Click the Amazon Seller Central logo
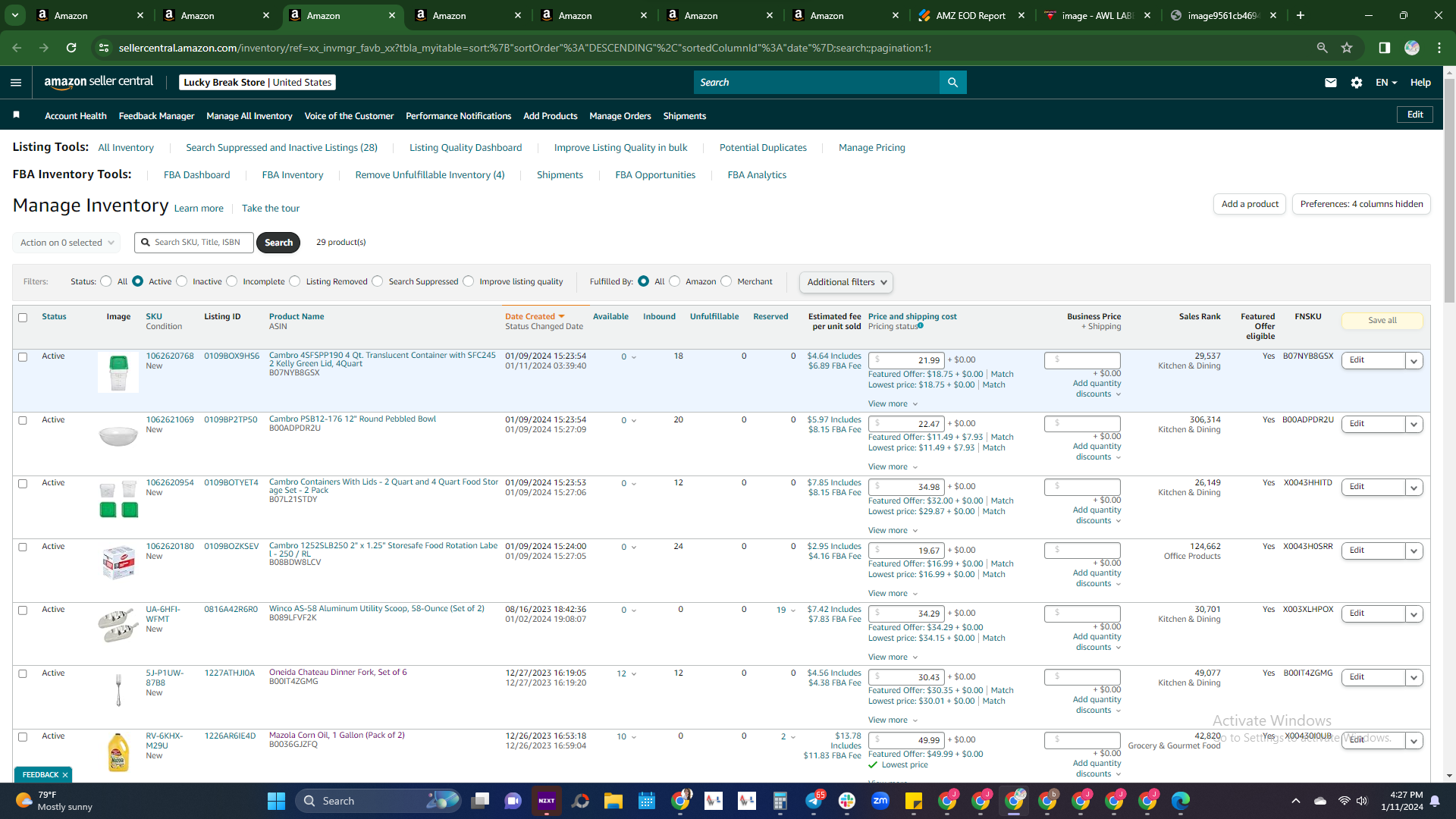 click(x=99, y=82)
